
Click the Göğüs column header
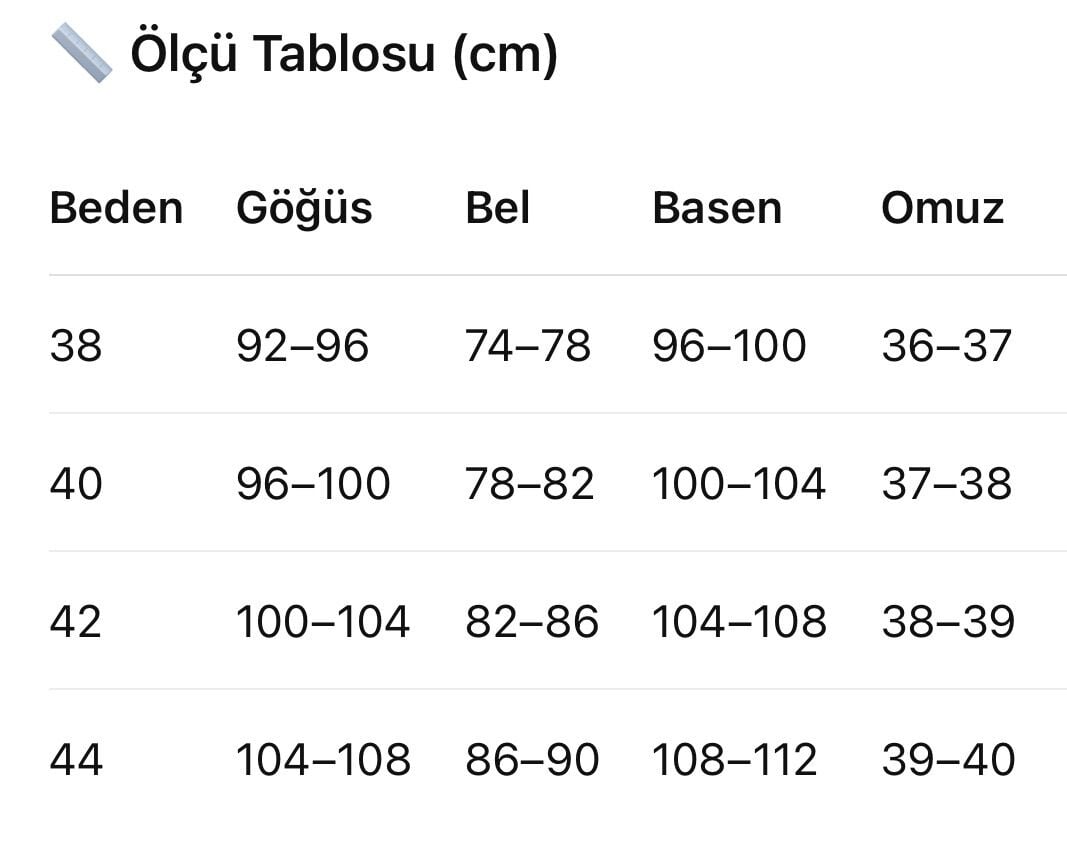[304, 209]
